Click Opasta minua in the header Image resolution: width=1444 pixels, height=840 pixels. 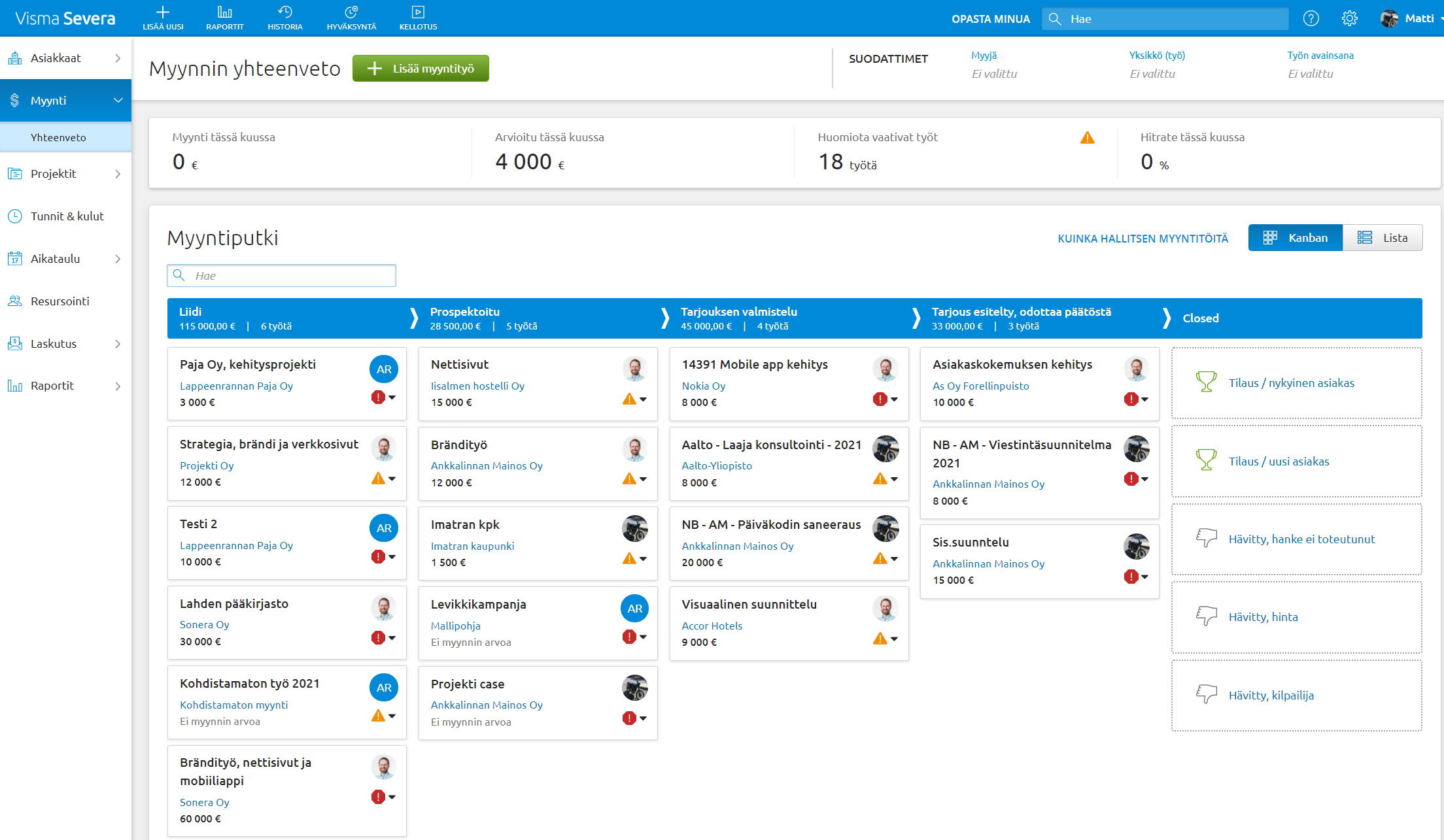coord(990,19)
